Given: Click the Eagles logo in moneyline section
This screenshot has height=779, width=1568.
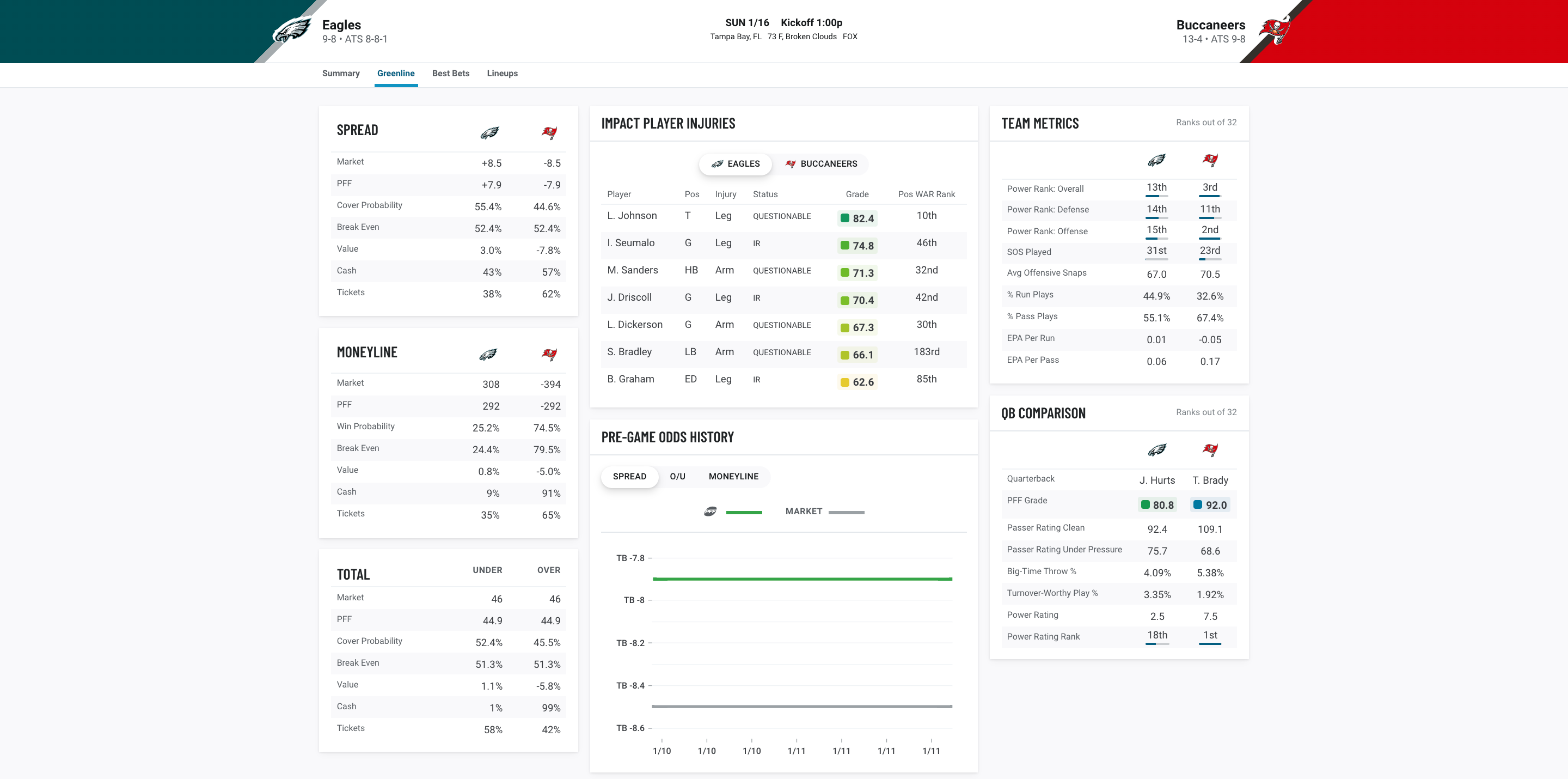Looking at the screenshot, I should point(487,354).
